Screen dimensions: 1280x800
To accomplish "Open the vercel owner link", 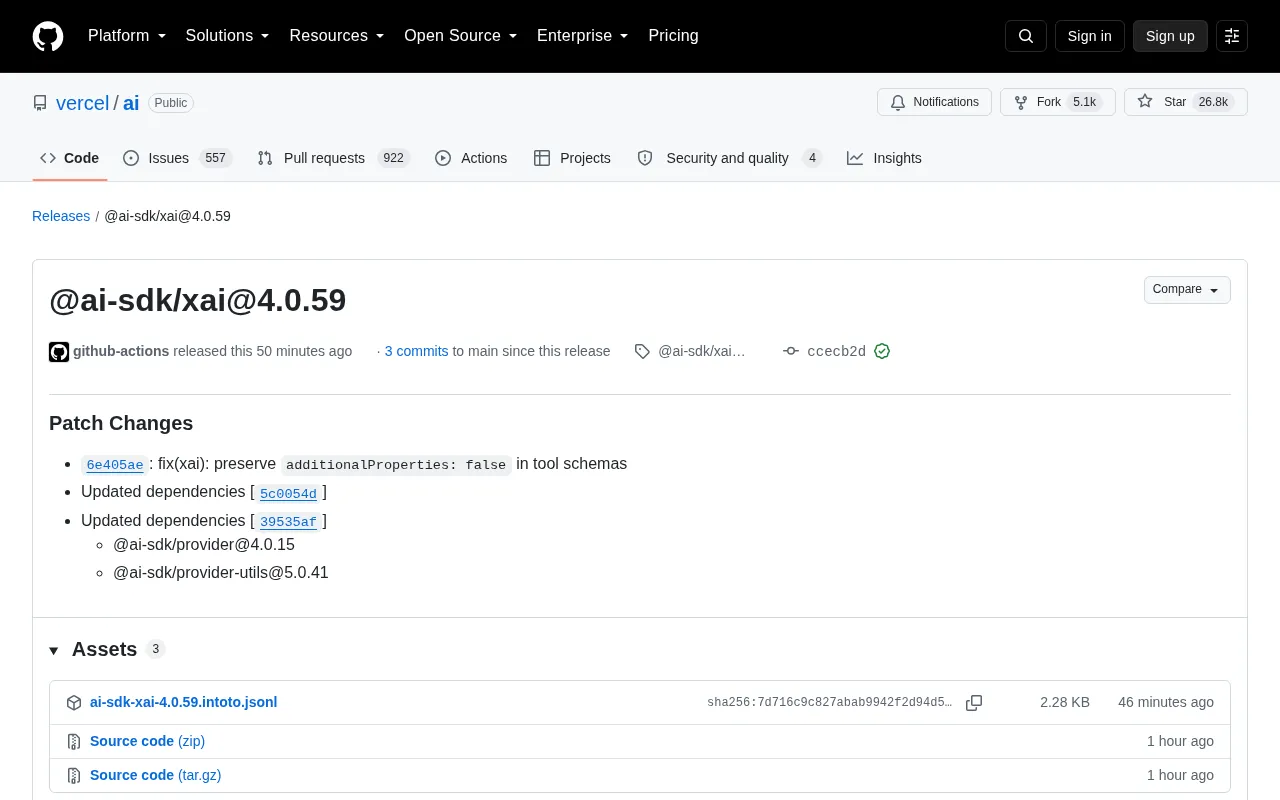I will point(82,103).
